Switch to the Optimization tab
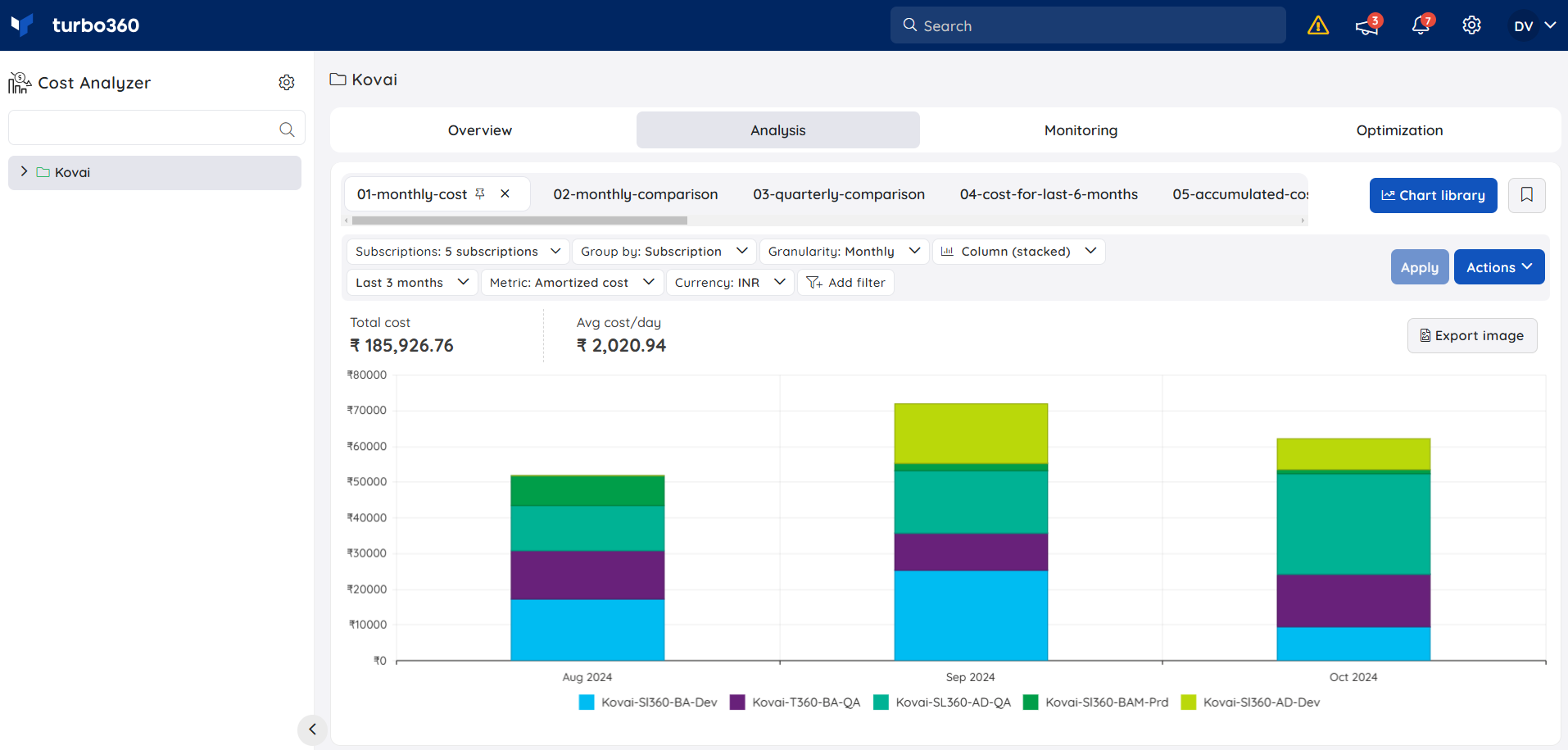Image resolution: width=1568 pixels, height=750 pixels. click(x=1399, y=130)
